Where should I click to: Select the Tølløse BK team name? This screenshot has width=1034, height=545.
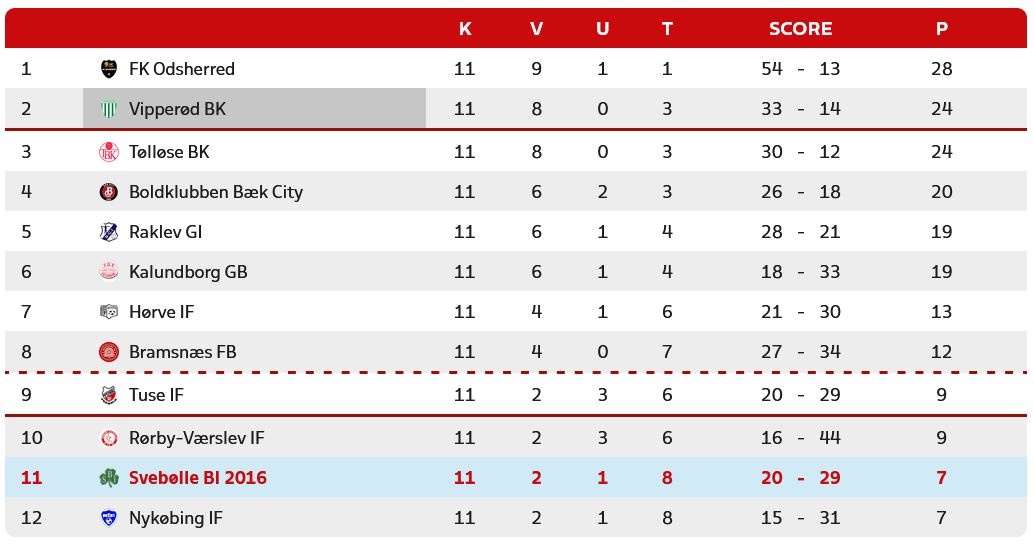tap(169, 152)
